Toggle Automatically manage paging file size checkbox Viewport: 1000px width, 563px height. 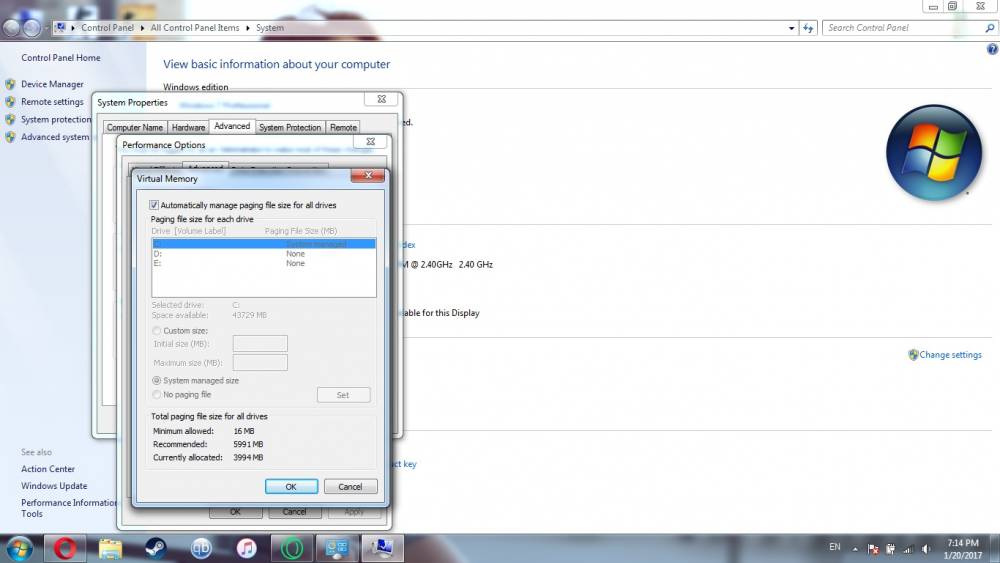(154, 205)
